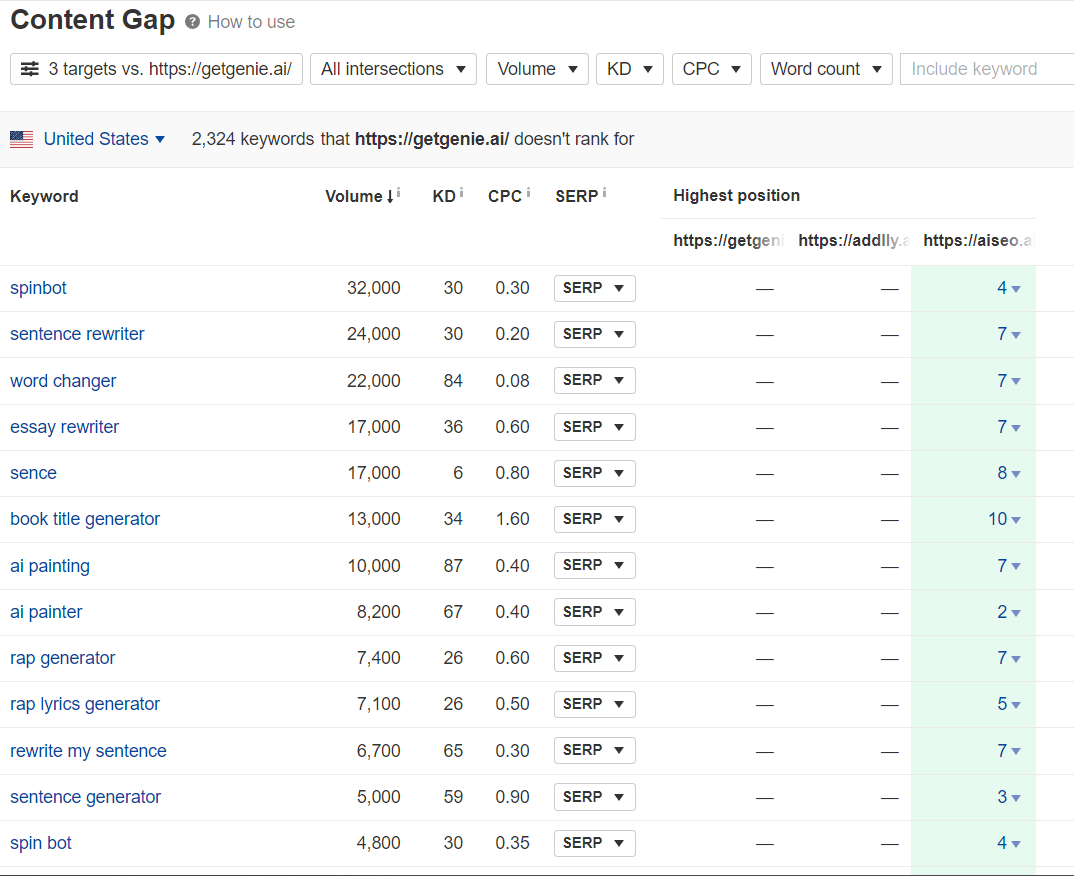Click the CPC column header
The width and height of the screenshot is (1074, 876).
click(x=505, y=197)
